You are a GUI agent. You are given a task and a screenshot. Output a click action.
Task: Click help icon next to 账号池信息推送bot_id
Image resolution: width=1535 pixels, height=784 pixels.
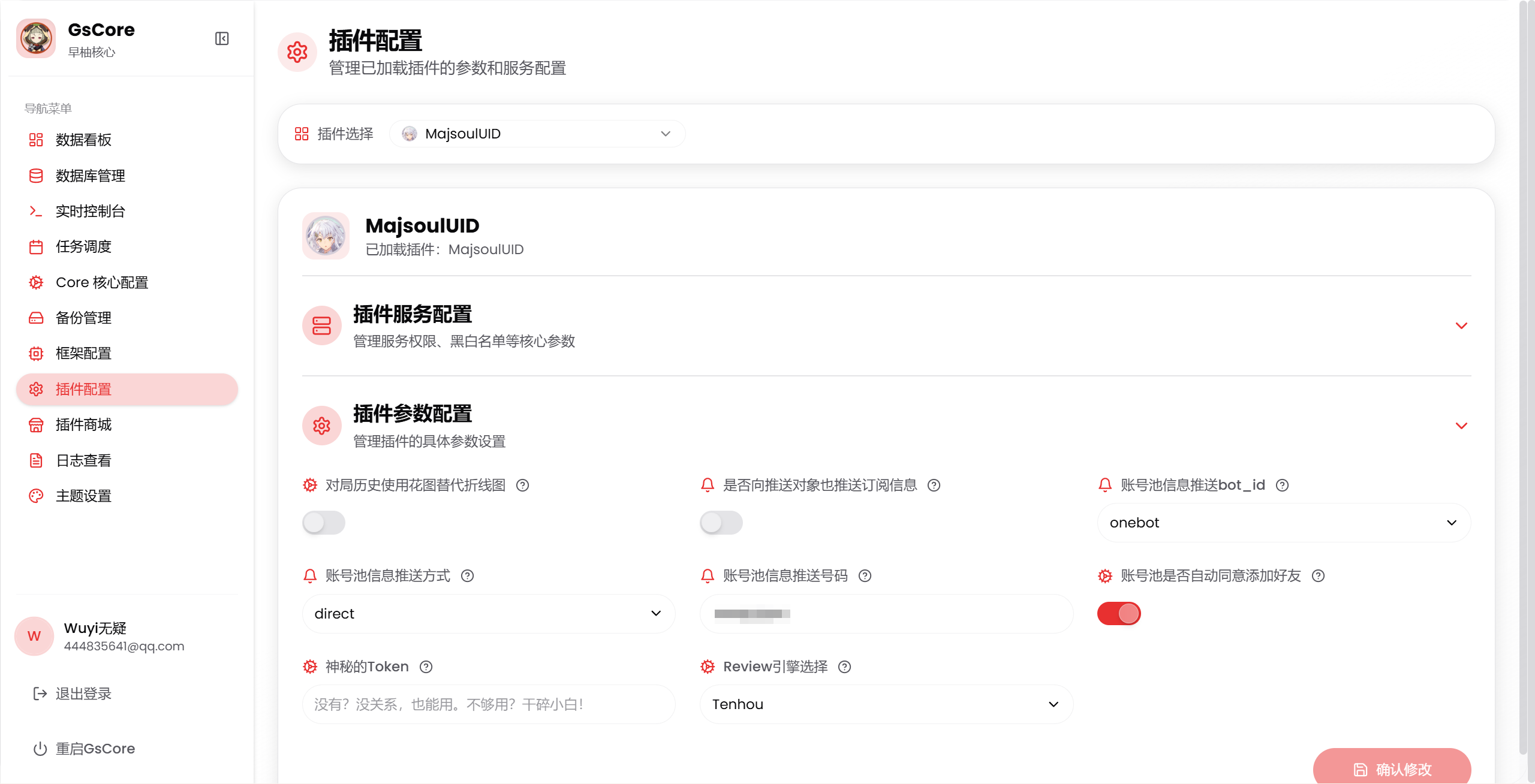pyautogui.click(x=1282, y=485)
